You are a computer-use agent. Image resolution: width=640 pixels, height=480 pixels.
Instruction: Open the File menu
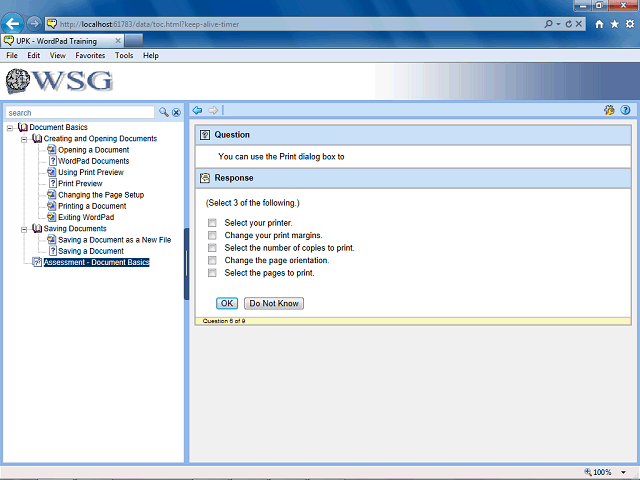pyautogui.click(x=12, y=56)
